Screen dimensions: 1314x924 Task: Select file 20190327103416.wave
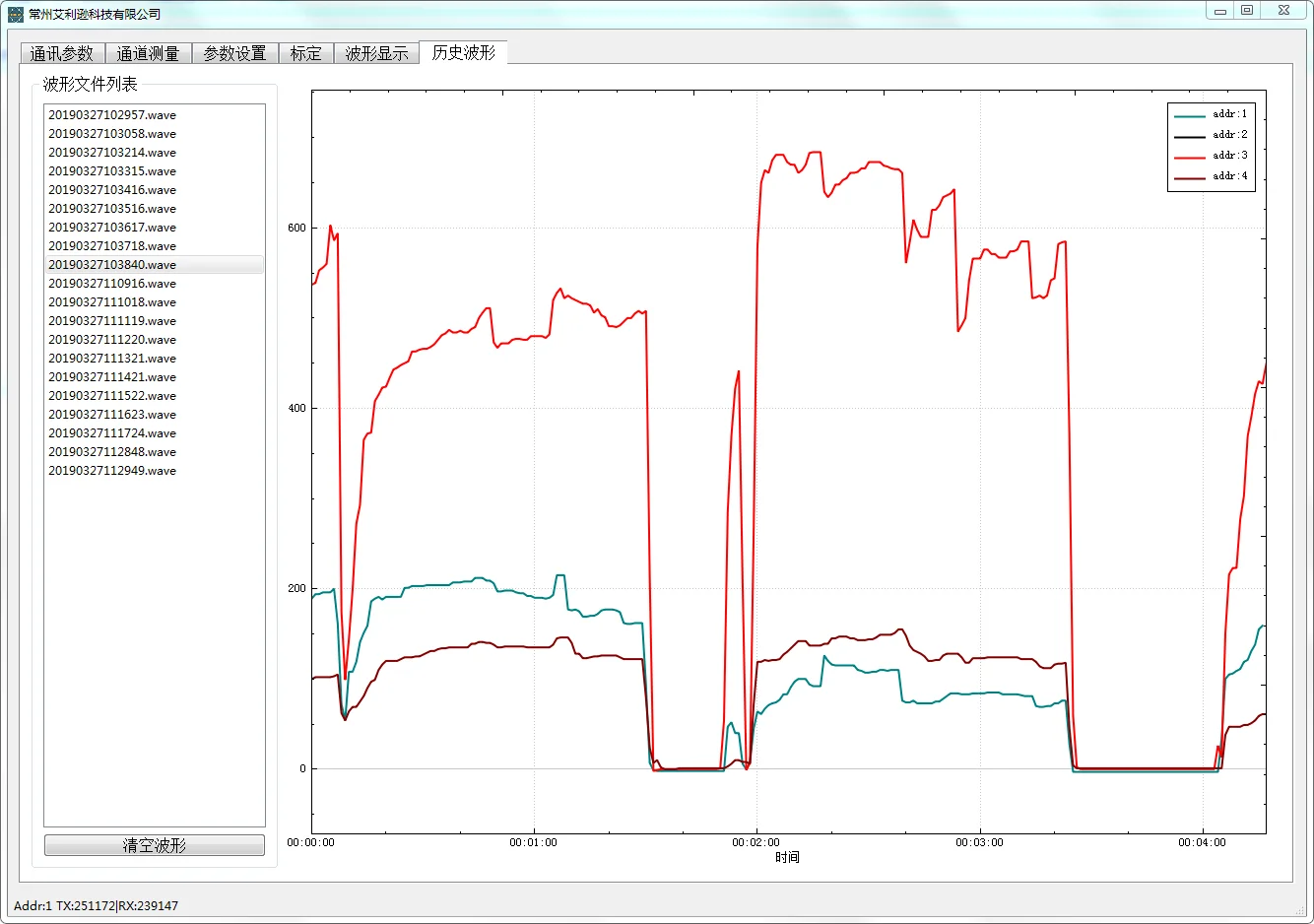155,190
